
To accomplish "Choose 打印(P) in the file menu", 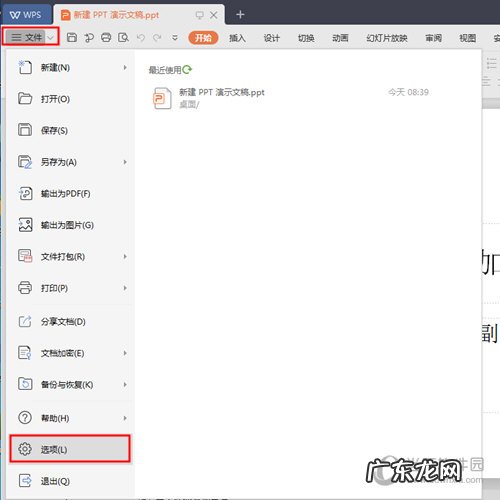I will pyautogui.click(x=70, y=288).
